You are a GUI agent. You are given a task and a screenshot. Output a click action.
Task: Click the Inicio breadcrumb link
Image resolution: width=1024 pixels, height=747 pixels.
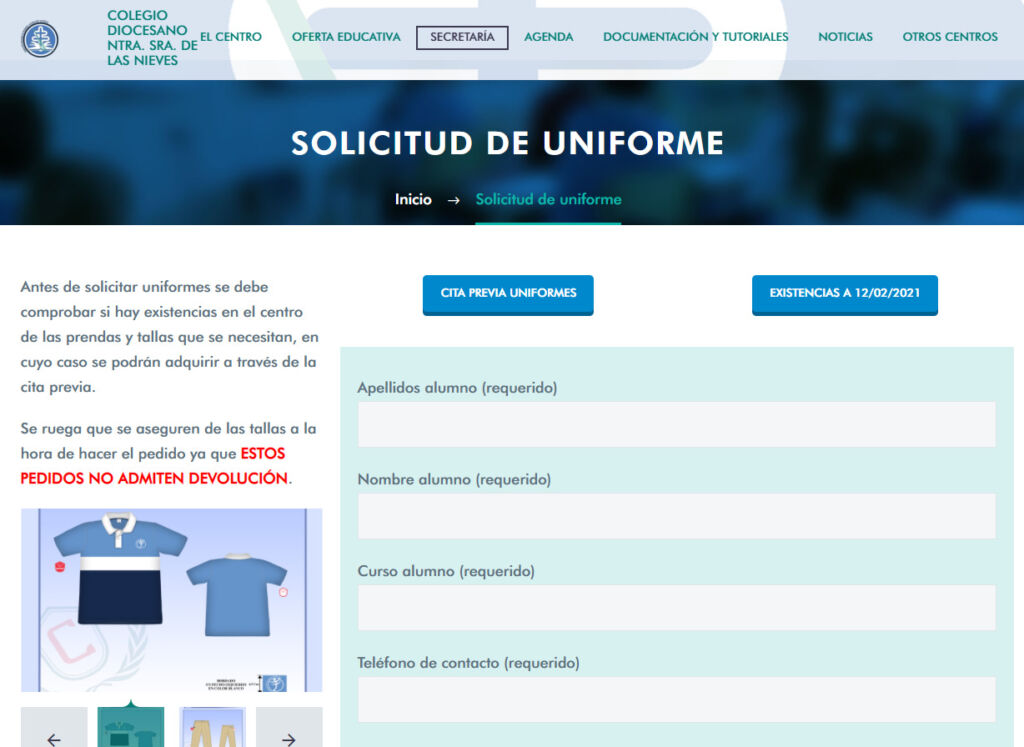click(x=413, y=199)
